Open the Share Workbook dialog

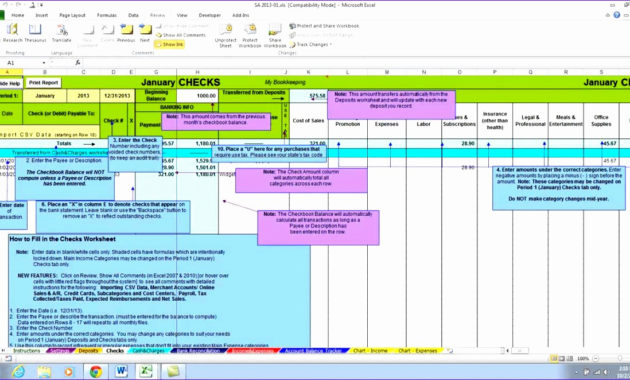tap(275, 35)
